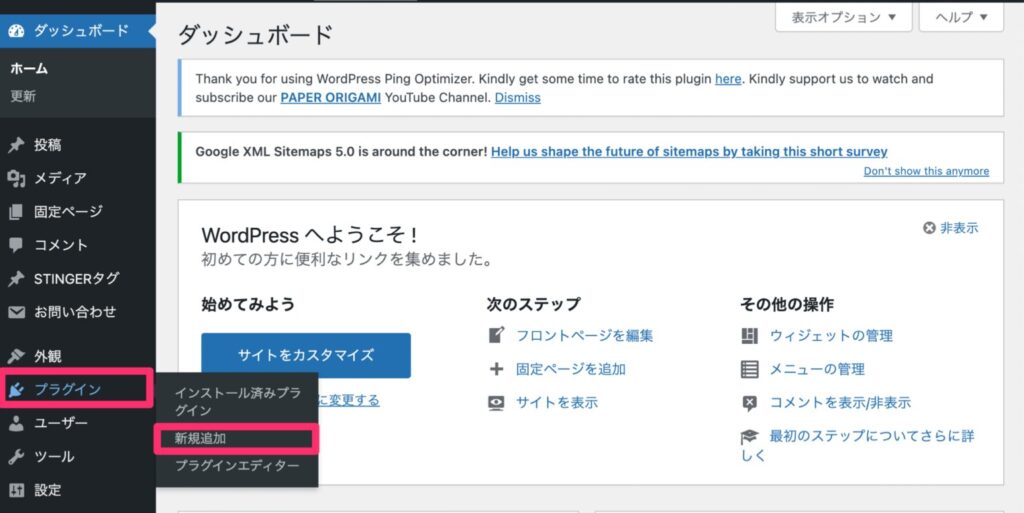Click 最初のステップについてさらに詳しく link
Image resolution: width=1024 pixels, height=513 pixels.
[857, 446]
